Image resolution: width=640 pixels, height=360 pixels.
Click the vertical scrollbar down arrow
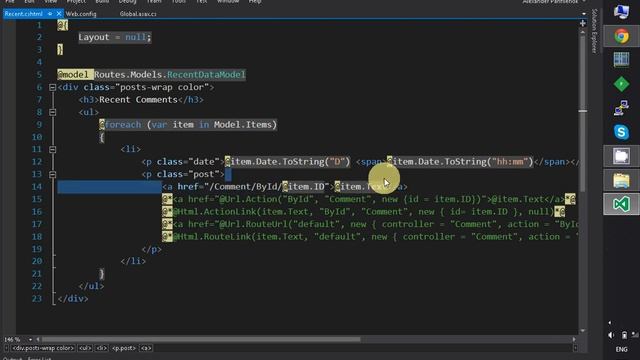click(583, 331)
